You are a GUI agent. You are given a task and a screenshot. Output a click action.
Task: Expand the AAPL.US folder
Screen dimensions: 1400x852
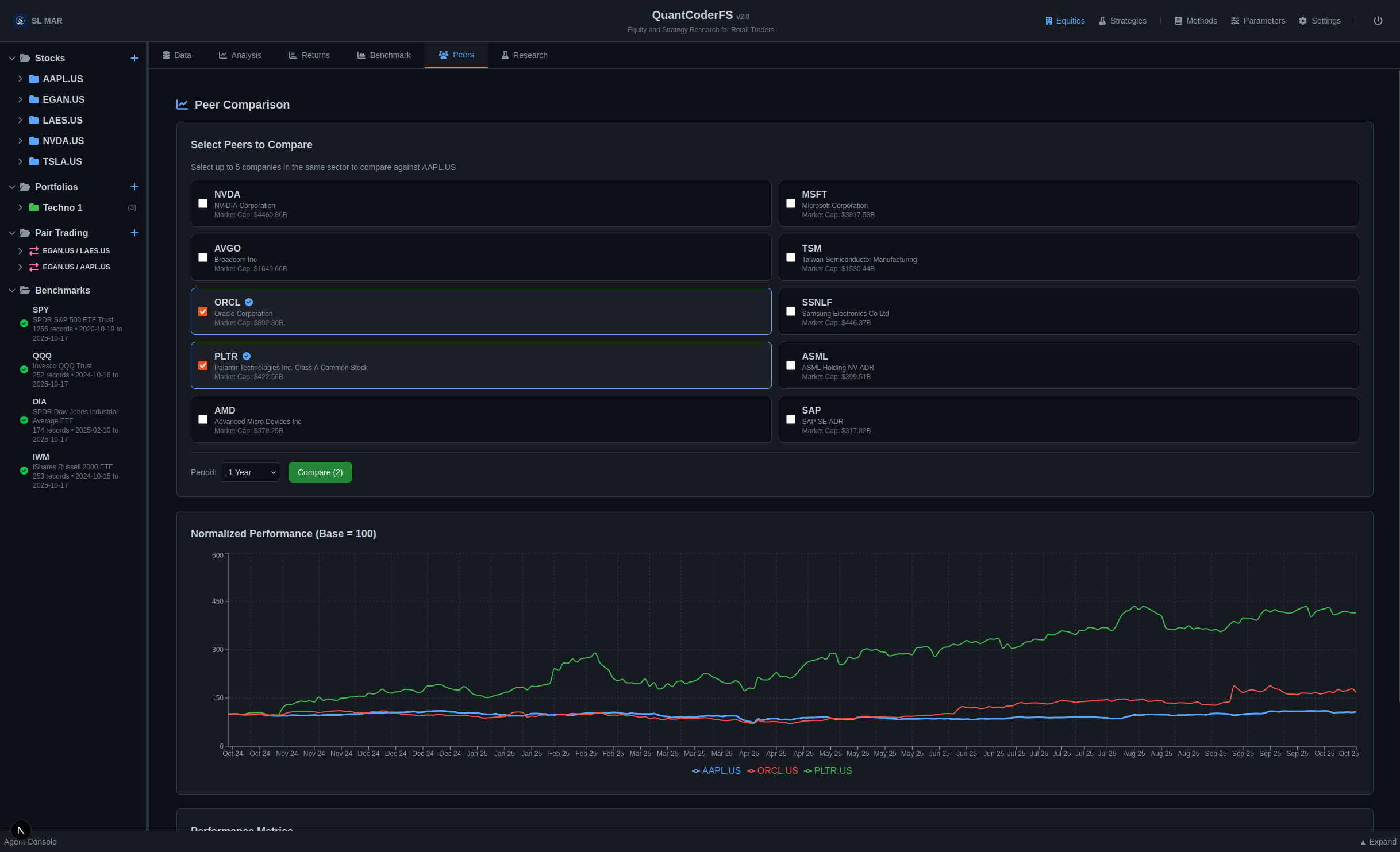(20, 79)
